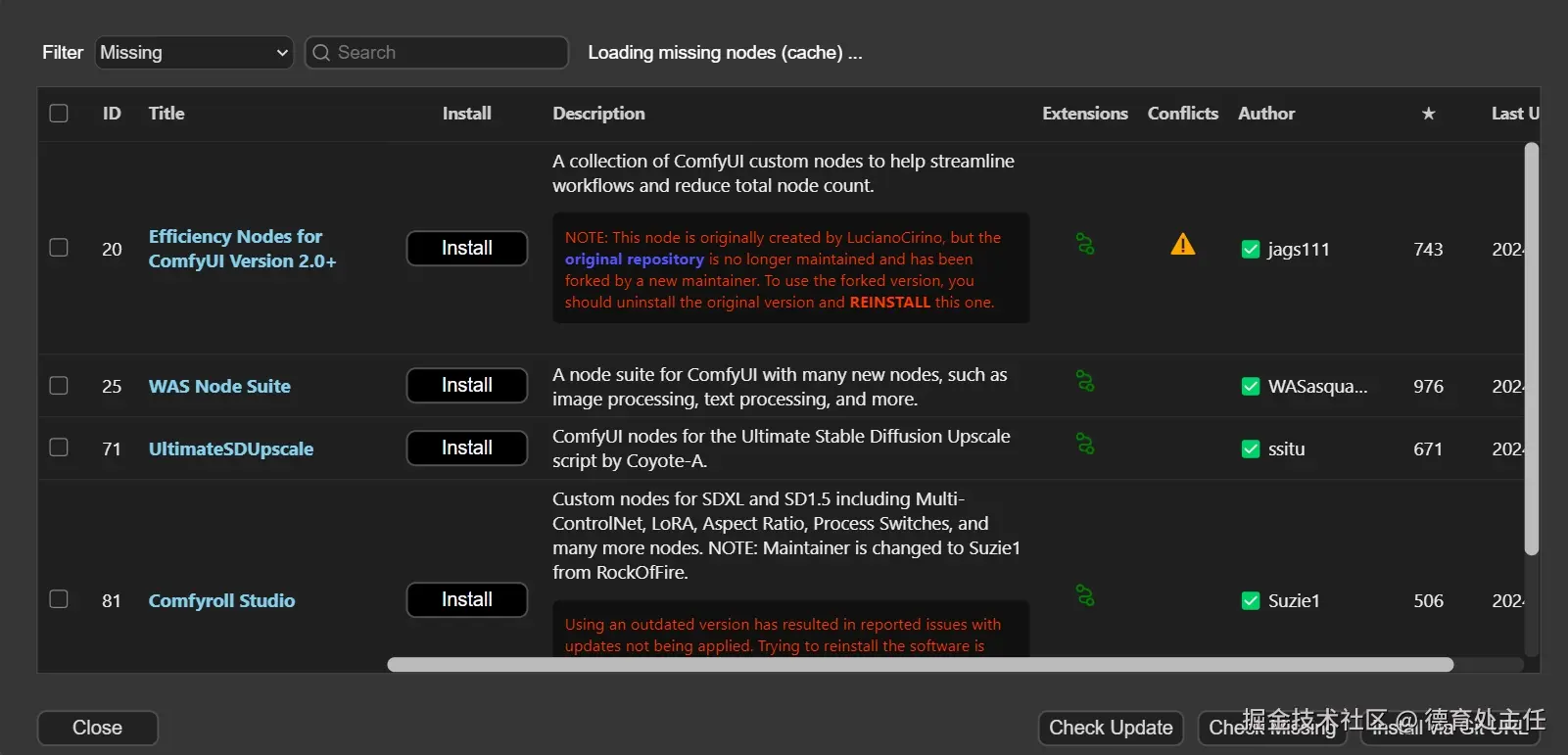Viewport: 1568px width, 755px height.
Task: Click author name WASasqua...
Action: pos(1317,387)
